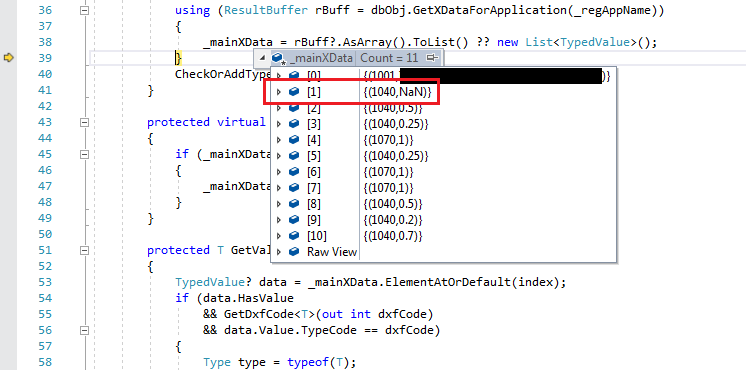The width and height of the screenshot is (746, 370).
Task: Expand item [5] in the datatip
Action: click(279, 156)
